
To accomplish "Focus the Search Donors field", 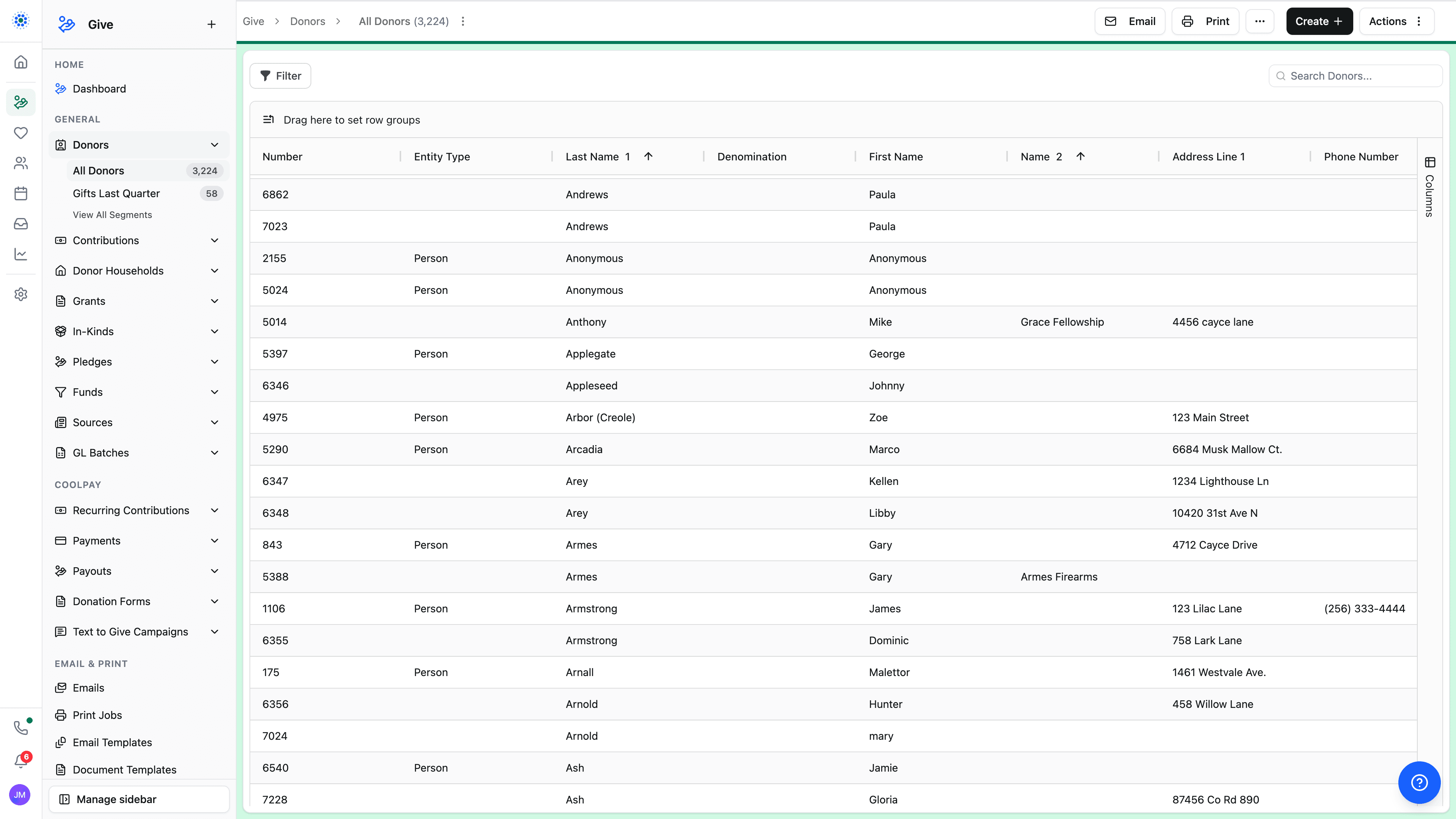I will [1356, 76].
